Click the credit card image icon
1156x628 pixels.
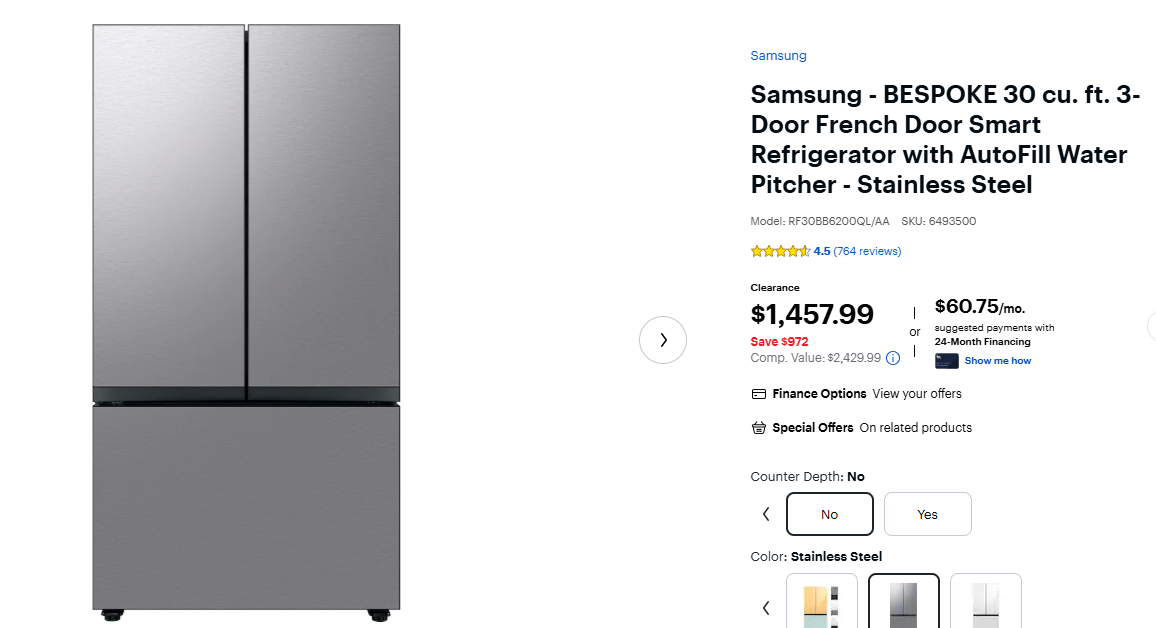pyautogui.click(x=946, y=361)
